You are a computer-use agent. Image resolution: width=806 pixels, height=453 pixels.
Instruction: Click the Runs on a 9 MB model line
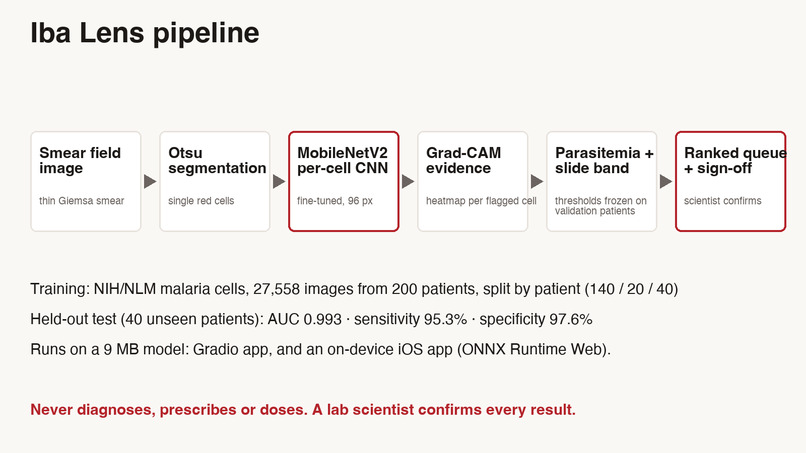(321, 350)
